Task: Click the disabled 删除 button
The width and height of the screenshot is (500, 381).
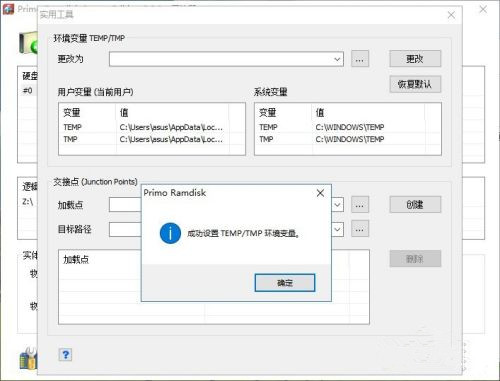Action: pos(415,258)
